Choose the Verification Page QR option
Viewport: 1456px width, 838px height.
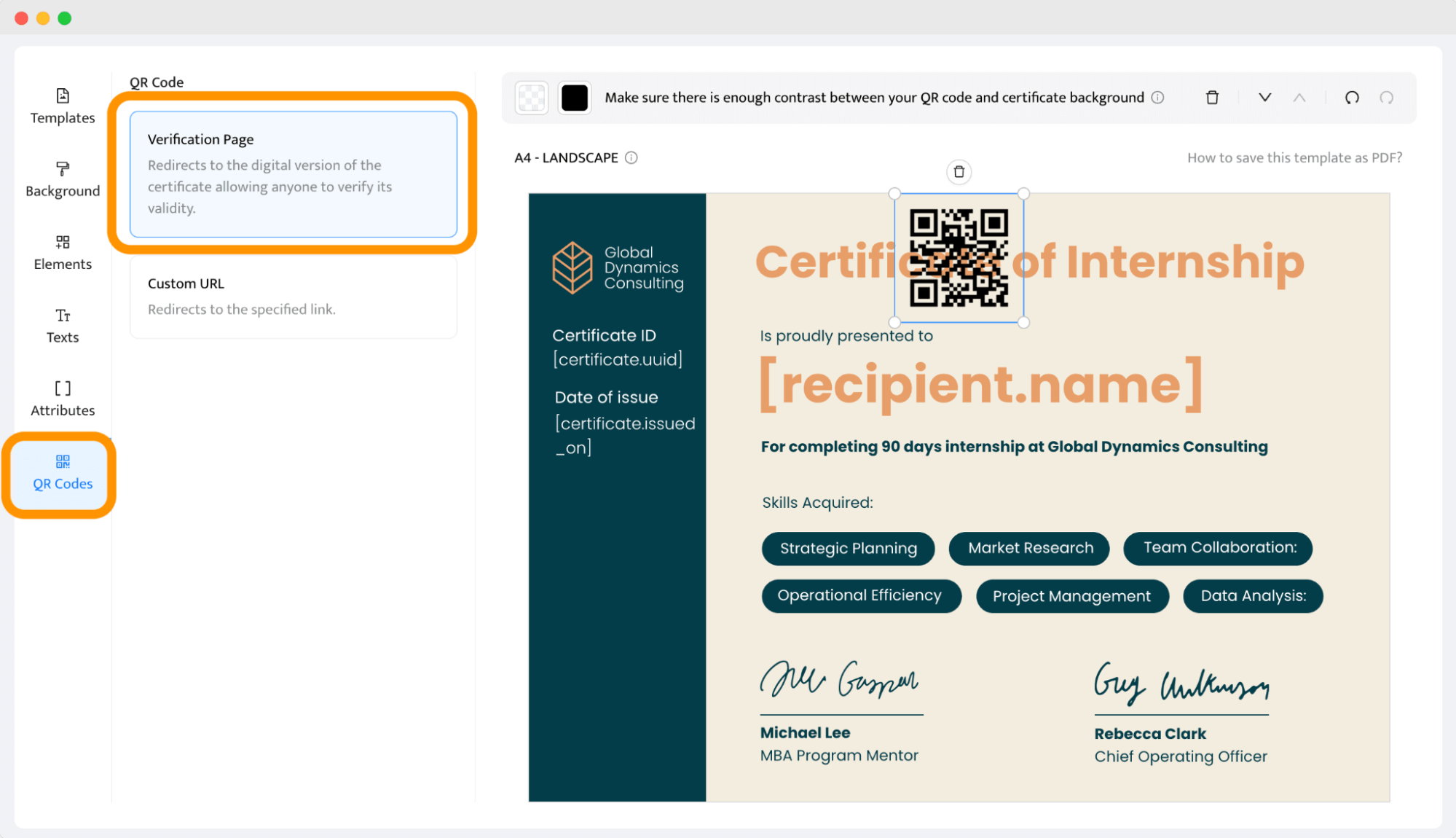(294, 173)
